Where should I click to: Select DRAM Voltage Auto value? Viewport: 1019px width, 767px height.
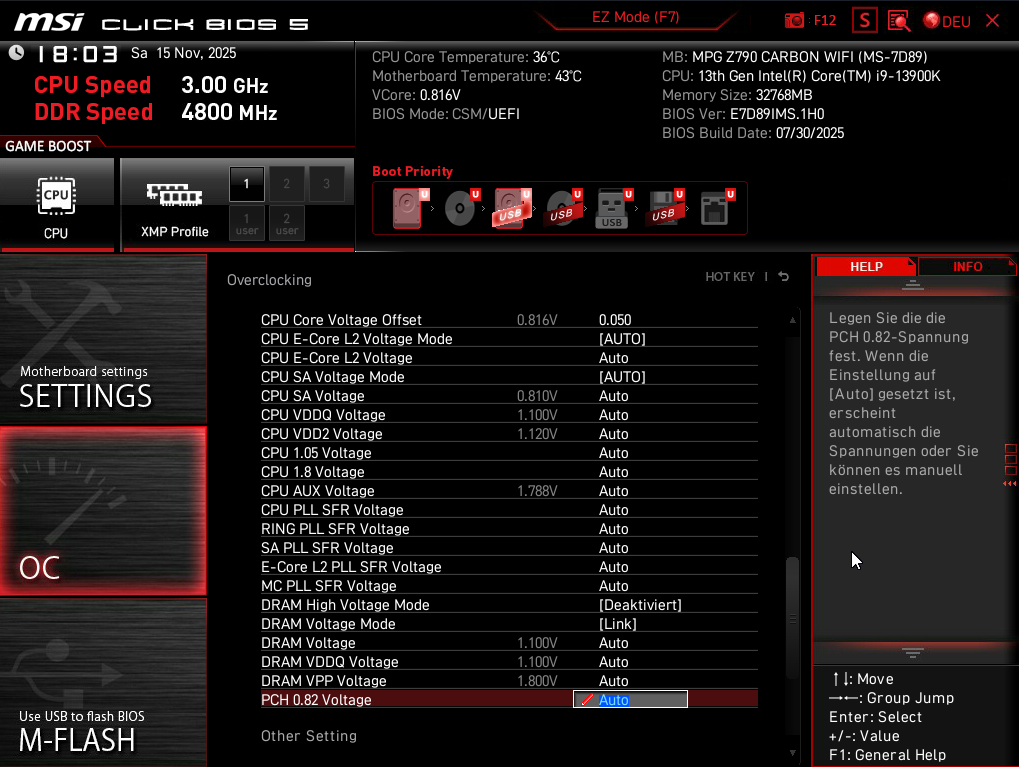[x=613, y=643]
